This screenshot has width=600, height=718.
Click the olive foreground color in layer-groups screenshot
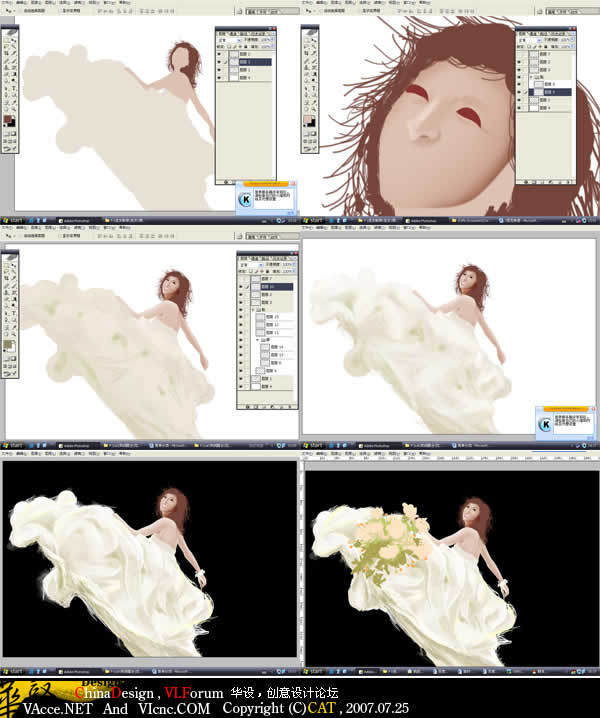(x=8, y=345)
